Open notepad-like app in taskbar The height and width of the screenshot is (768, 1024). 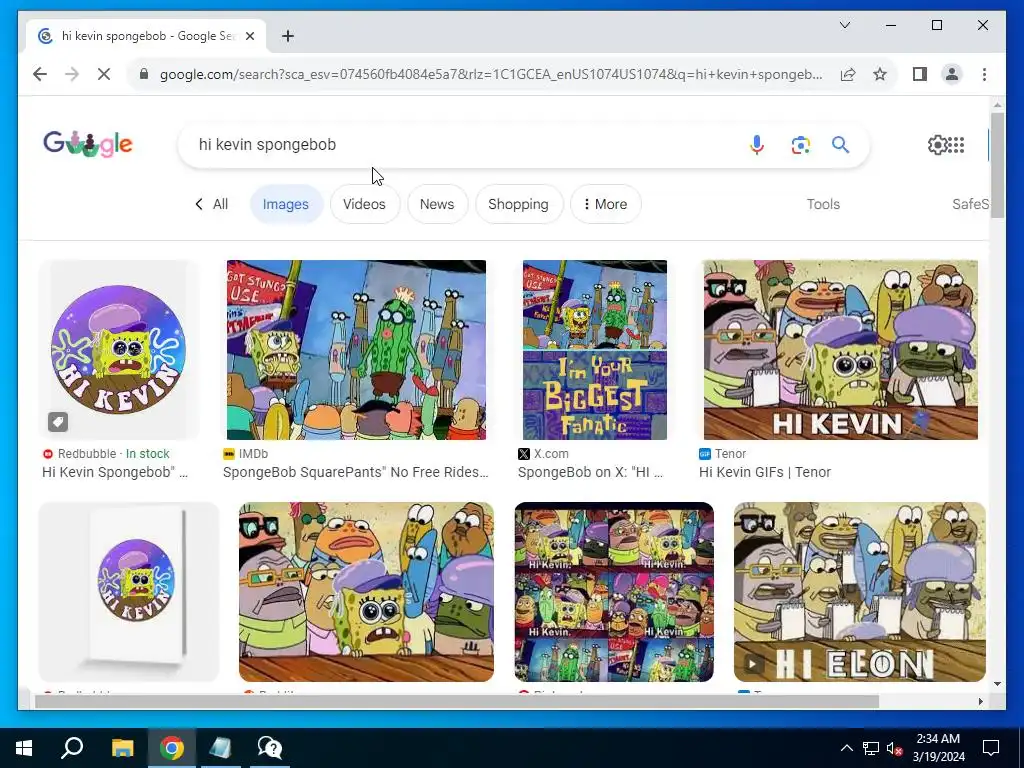click(221, 748)
